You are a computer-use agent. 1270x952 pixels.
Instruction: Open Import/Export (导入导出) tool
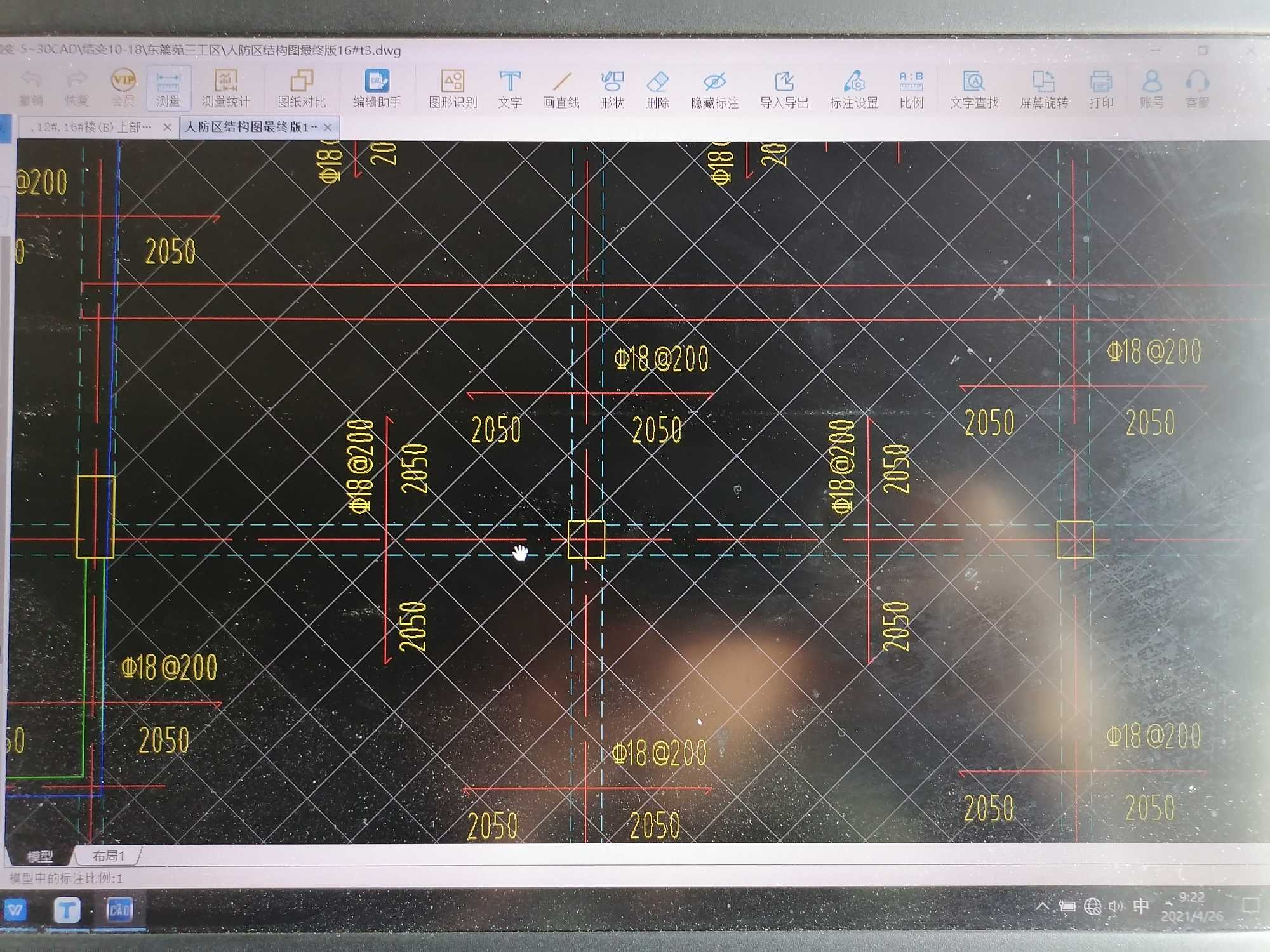[x=784, y=90]
